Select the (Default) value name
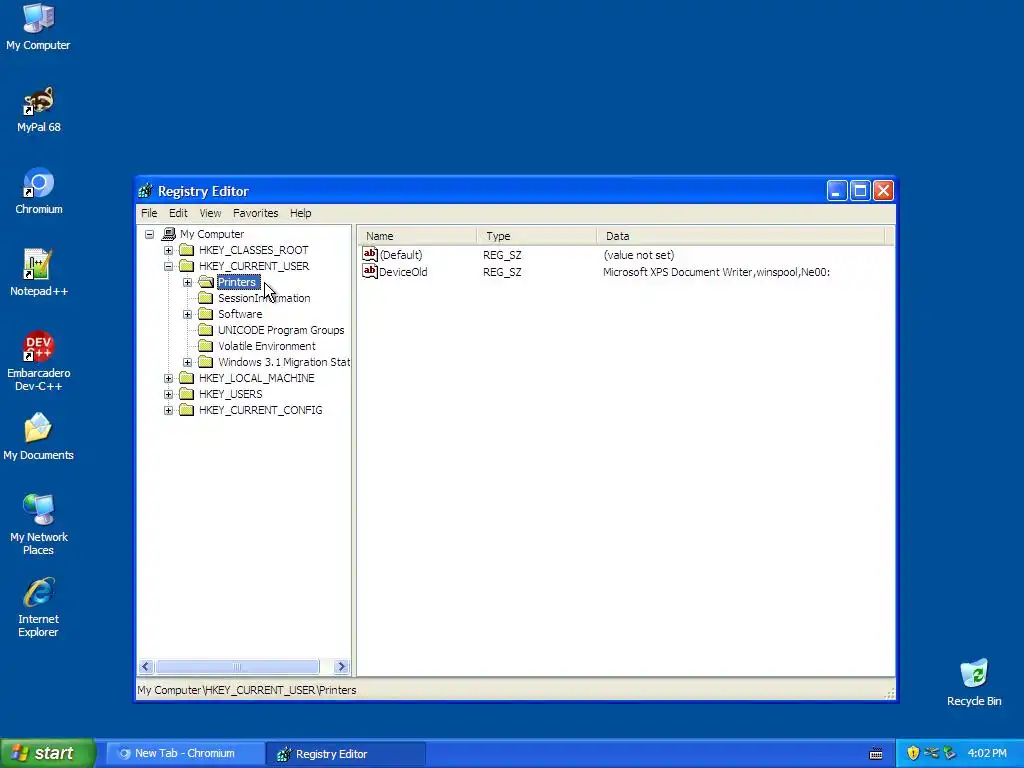This screenshot has height=768, width=1024. click(401, 255)
